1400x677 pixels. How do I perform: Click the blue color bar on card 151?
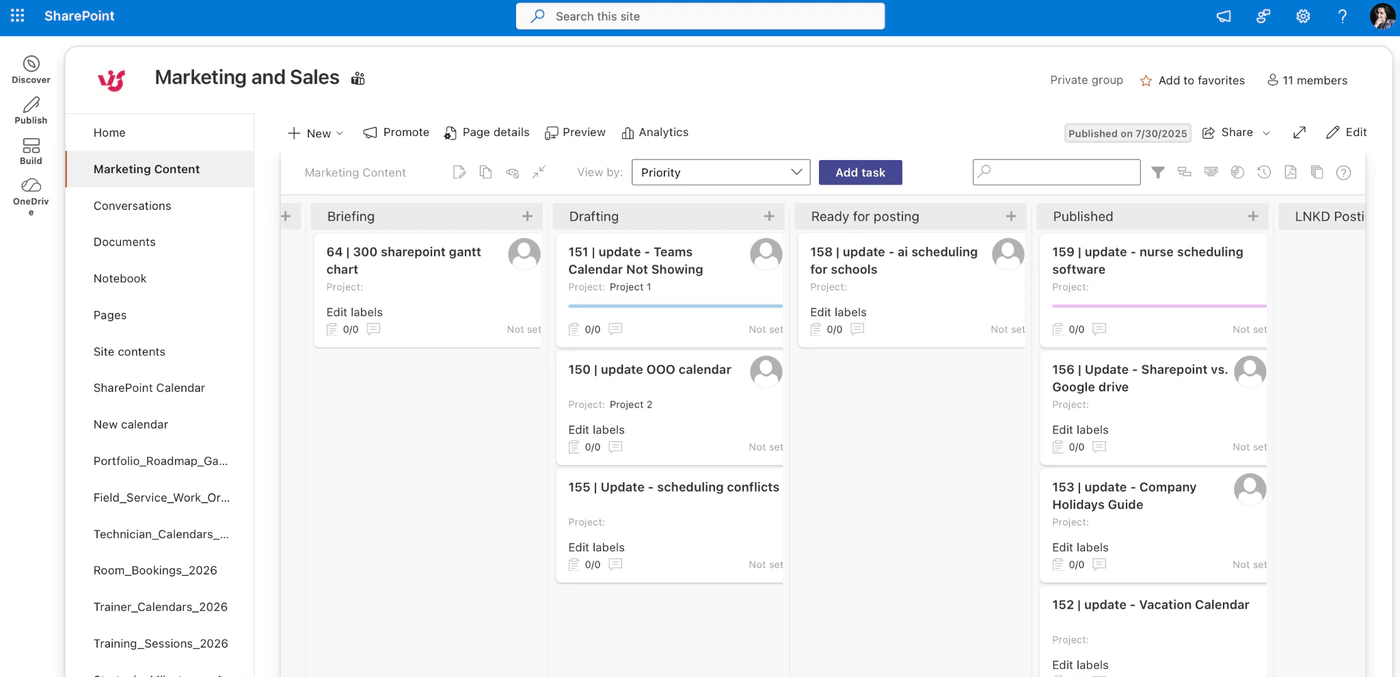(x=675, y=306)
